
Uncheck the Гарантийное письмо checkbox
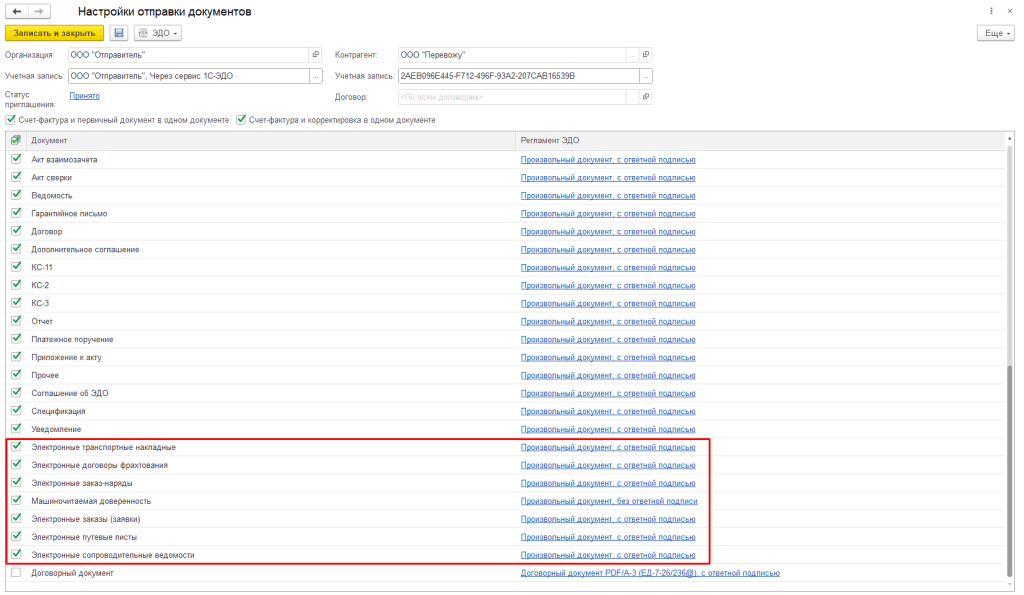pyautogui.click(x=16, y=213)
